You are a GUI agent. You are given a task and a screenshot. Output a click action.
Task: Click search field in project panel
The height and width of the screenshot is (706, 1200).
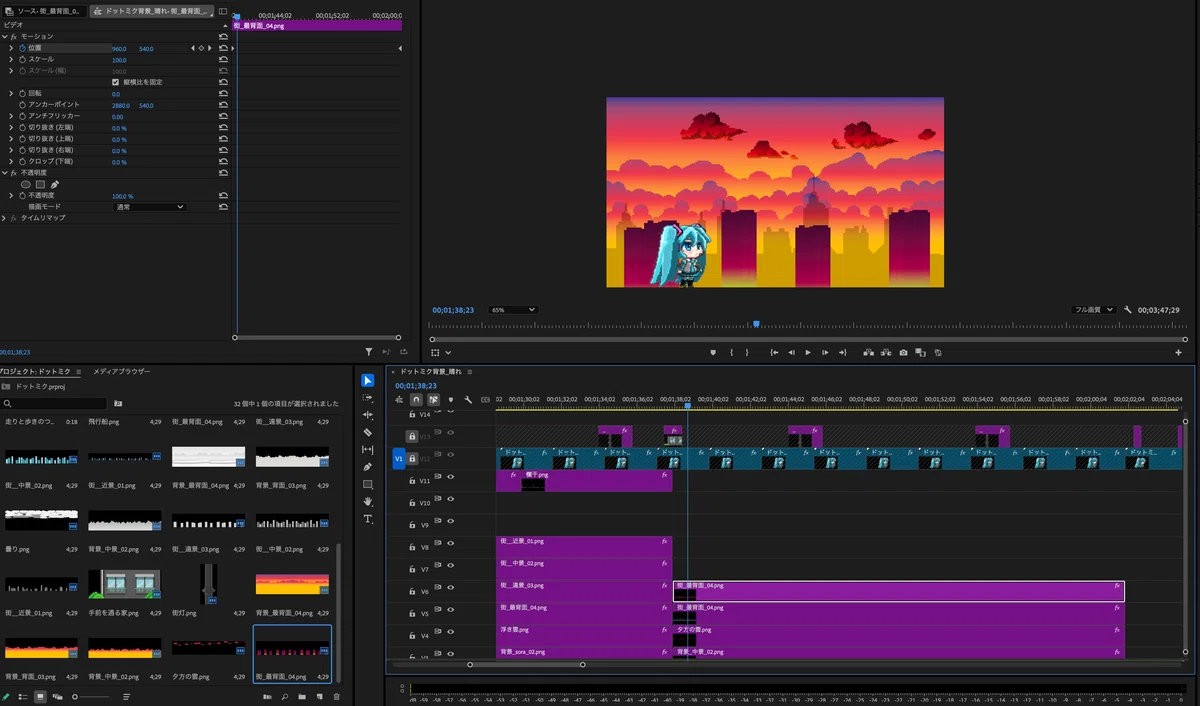(x=55, y=403)
